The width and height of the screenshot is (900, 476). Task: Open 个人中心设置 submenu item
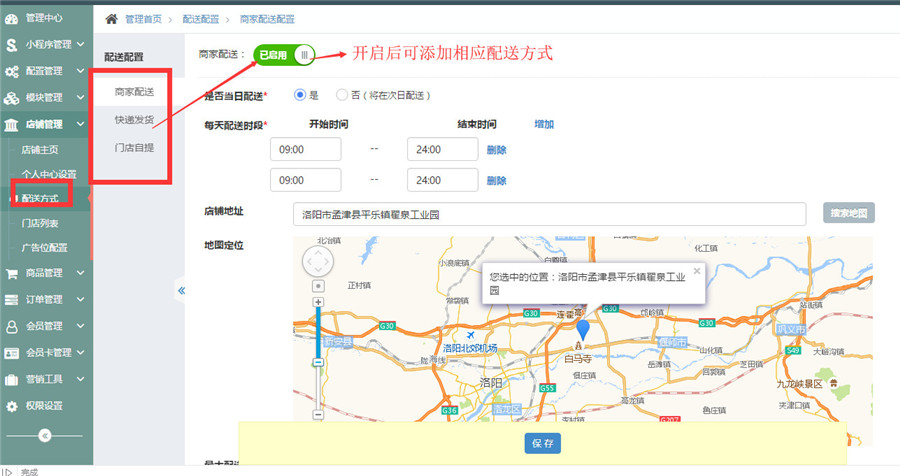pos(49,174)
